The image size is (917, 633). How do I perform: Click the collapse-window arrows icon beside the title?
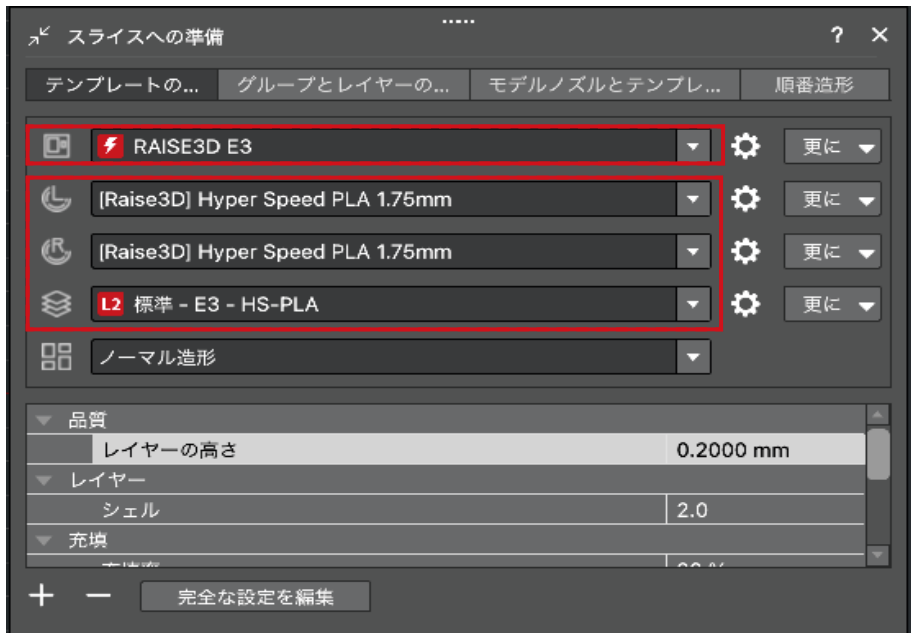(x=39, y=36)
